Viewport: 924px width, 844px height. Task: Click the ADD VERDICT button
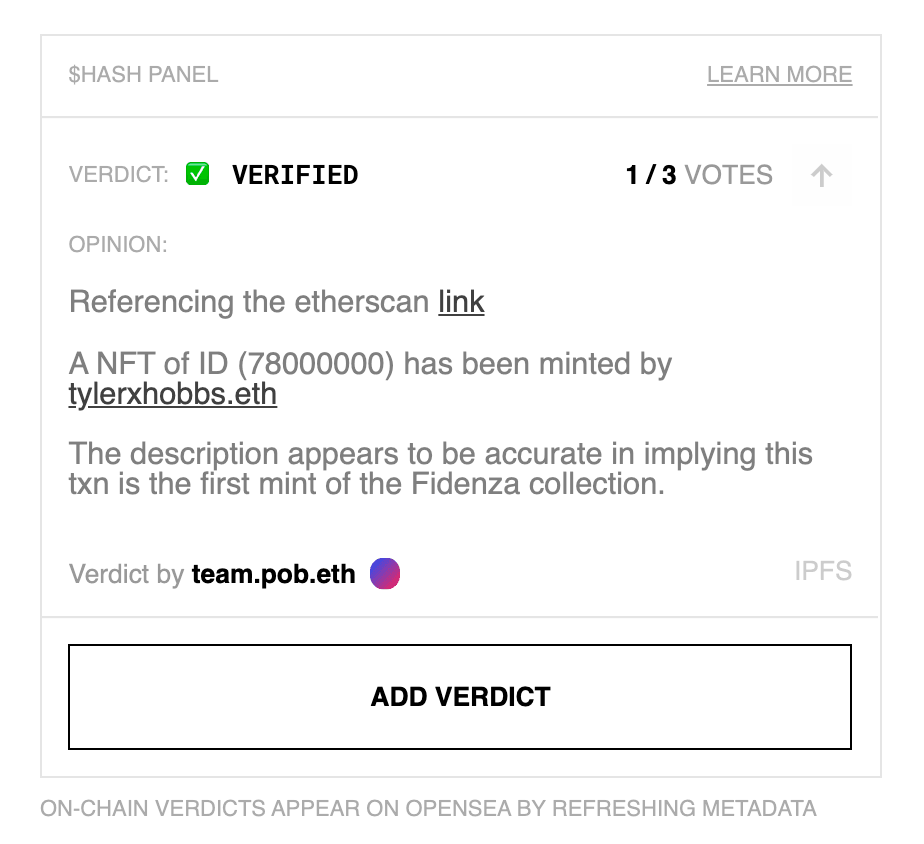[x=460, y=697]
